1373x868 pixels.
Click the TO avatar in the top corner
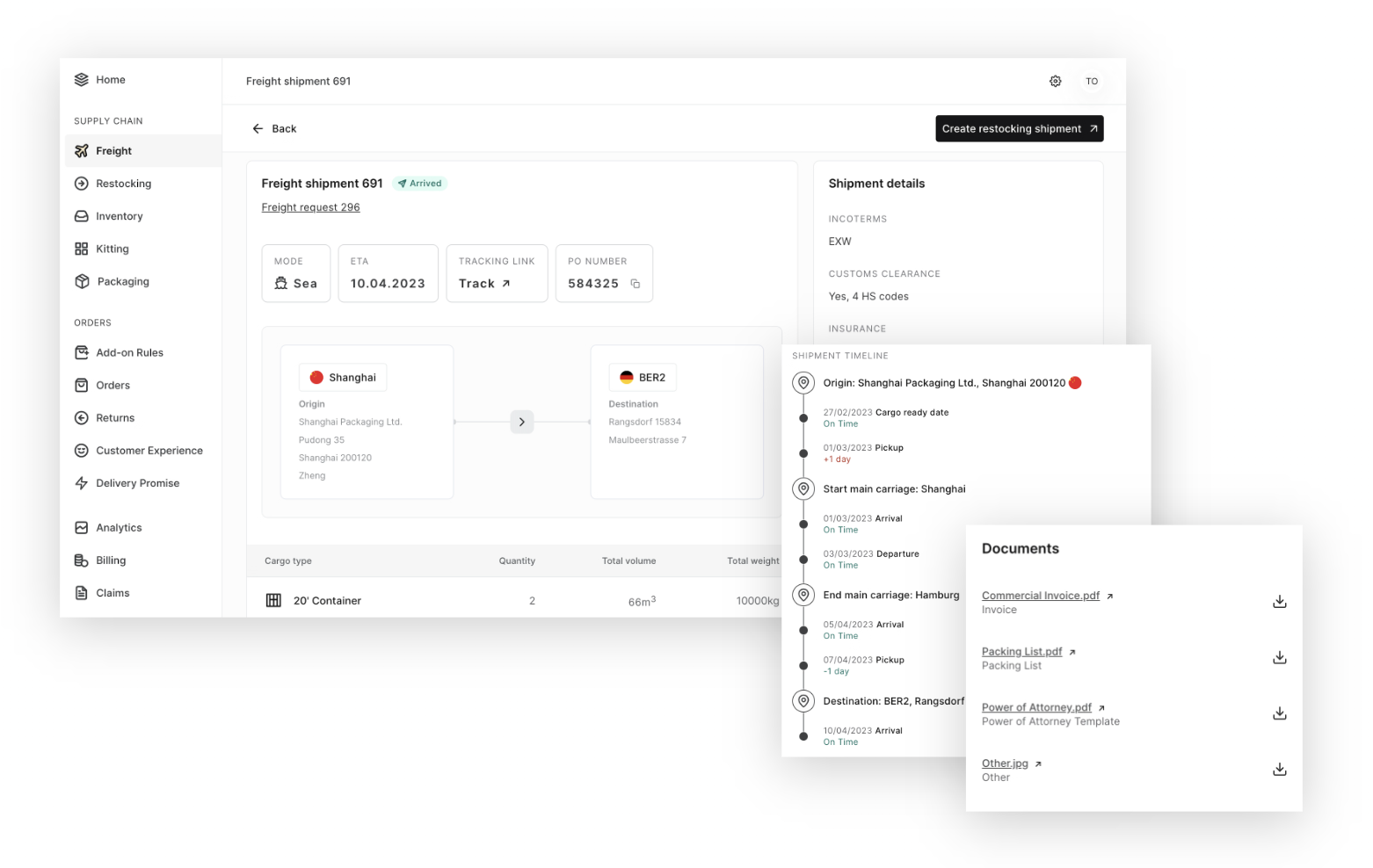point(1092,81)
